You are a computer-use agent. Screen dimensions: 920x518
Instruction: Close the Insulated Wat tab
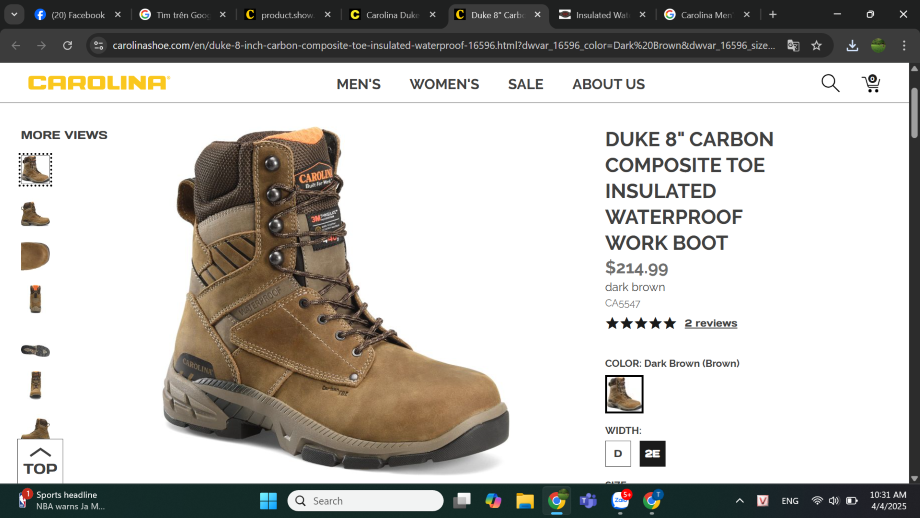point(642,15)
